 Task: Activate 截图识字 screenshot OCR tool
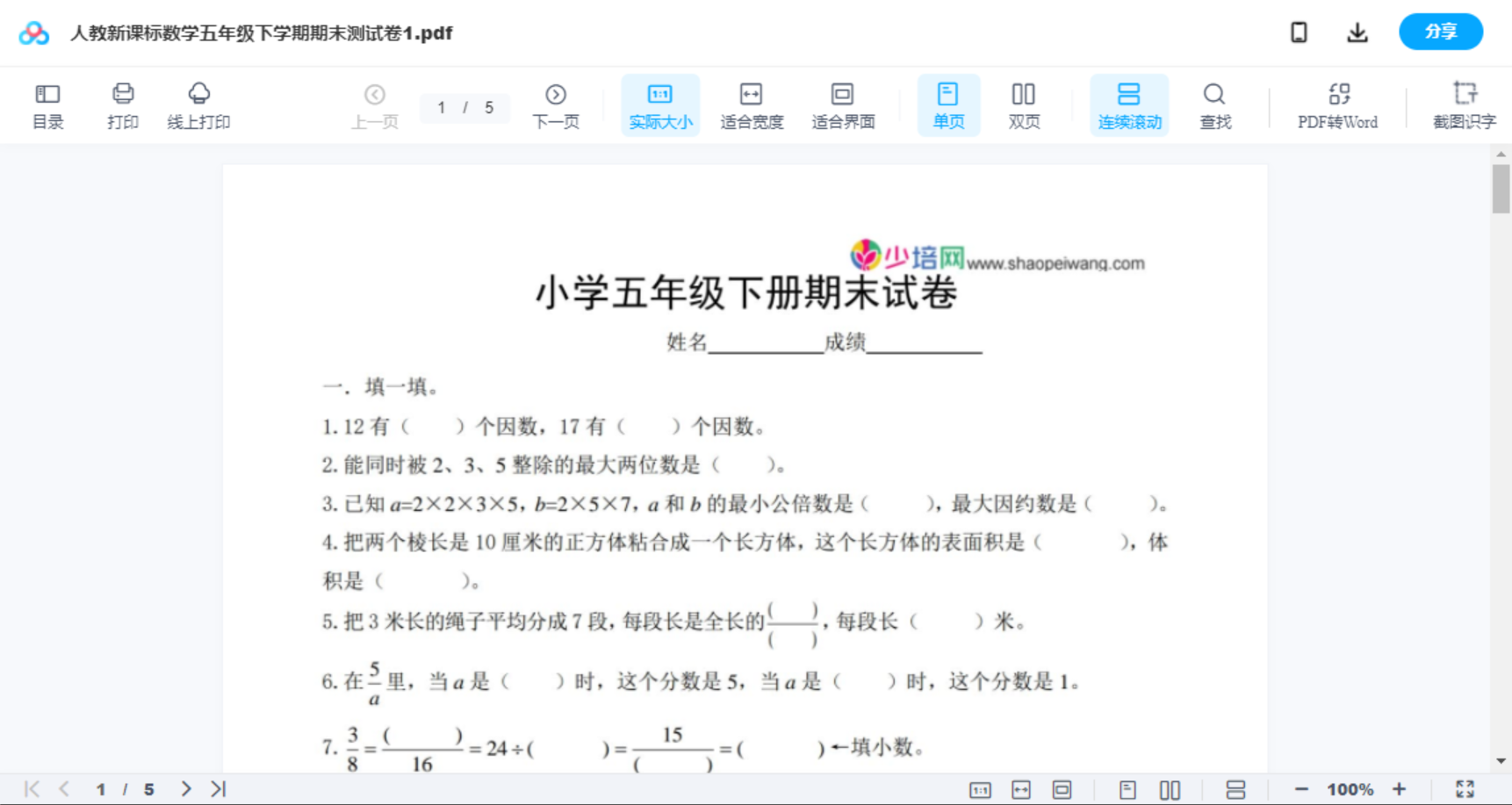pyautogui.click(x=1463, y=105)
